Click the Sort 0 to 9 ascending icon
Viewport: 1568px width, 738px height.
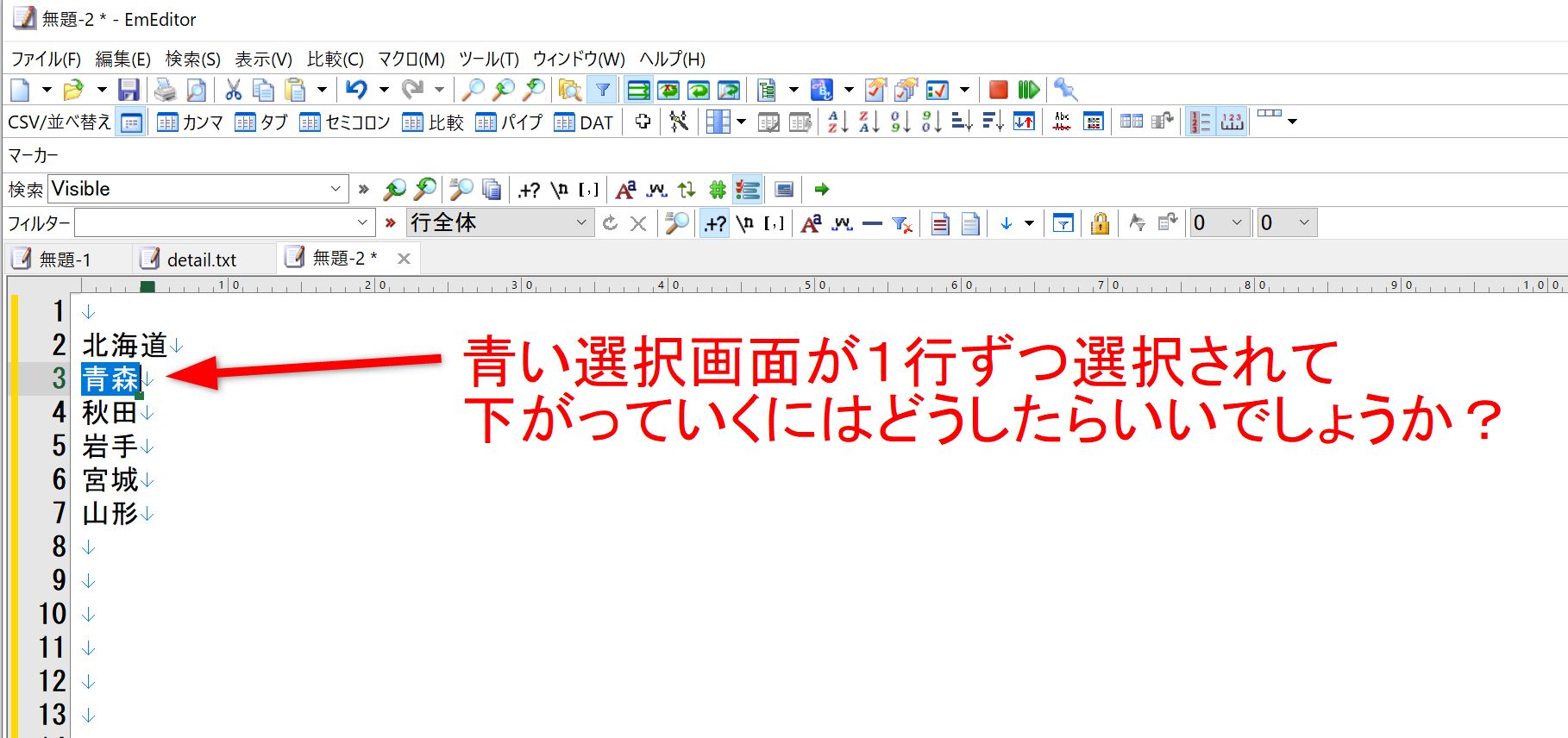pos(900,122)
